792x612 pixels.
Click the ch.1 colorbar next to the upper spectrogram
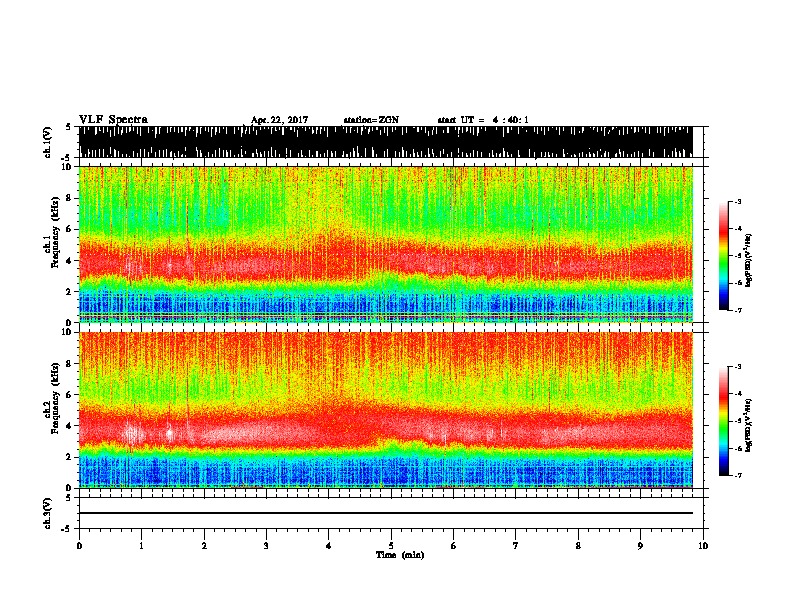[723, 256]
